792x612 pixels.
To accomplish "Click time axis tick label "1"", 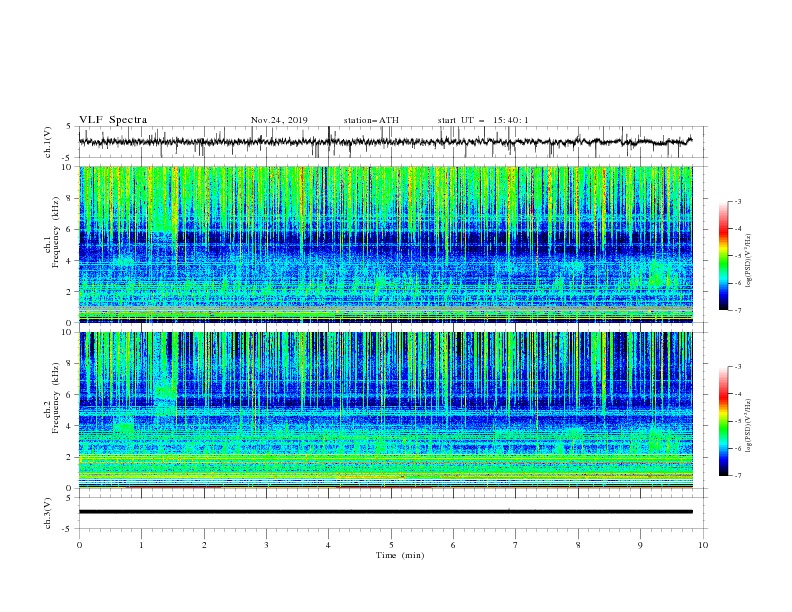I will point(142,545).
